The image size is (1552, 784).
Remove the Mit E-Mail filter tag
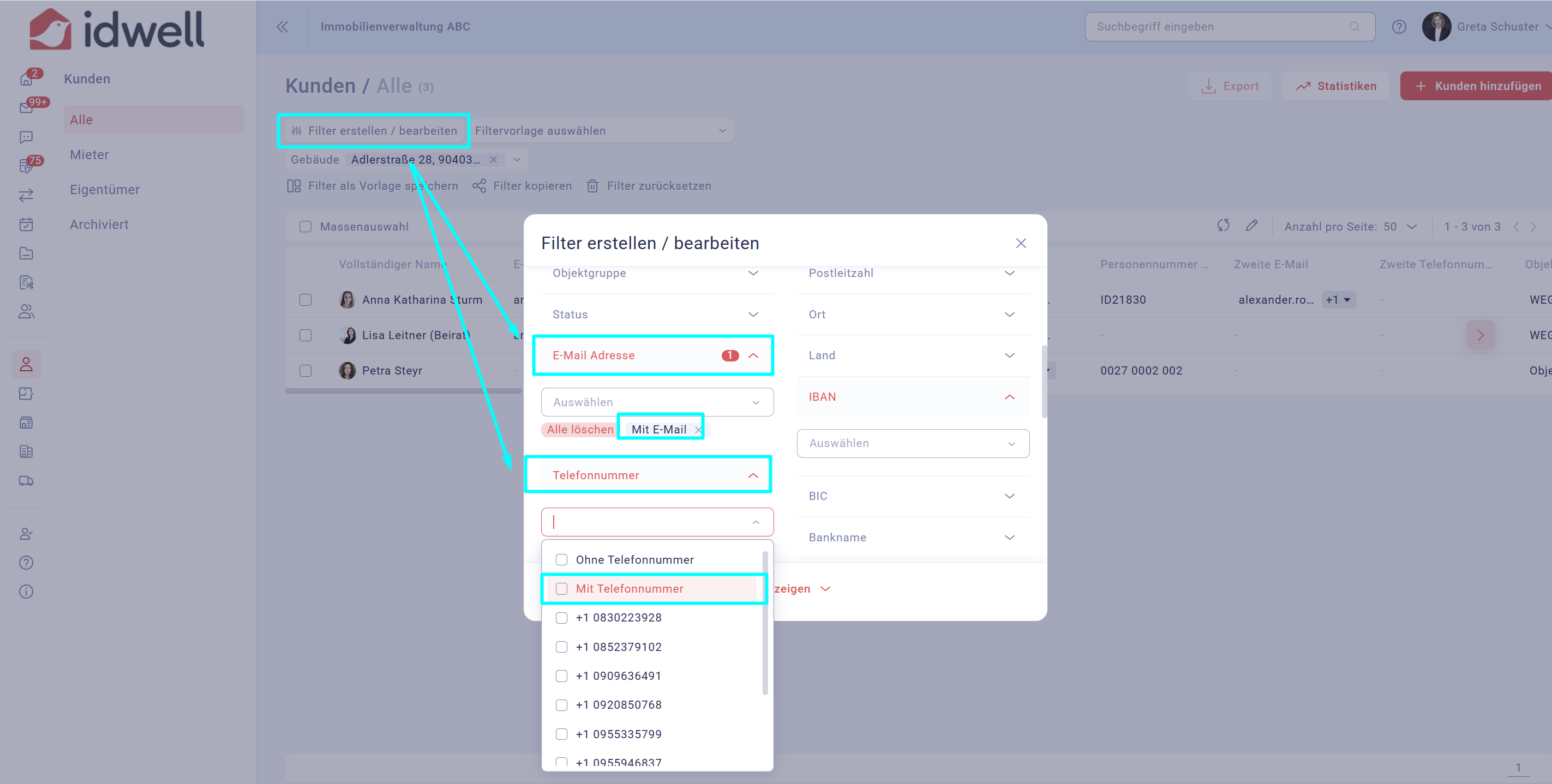(x=698, y=430)
